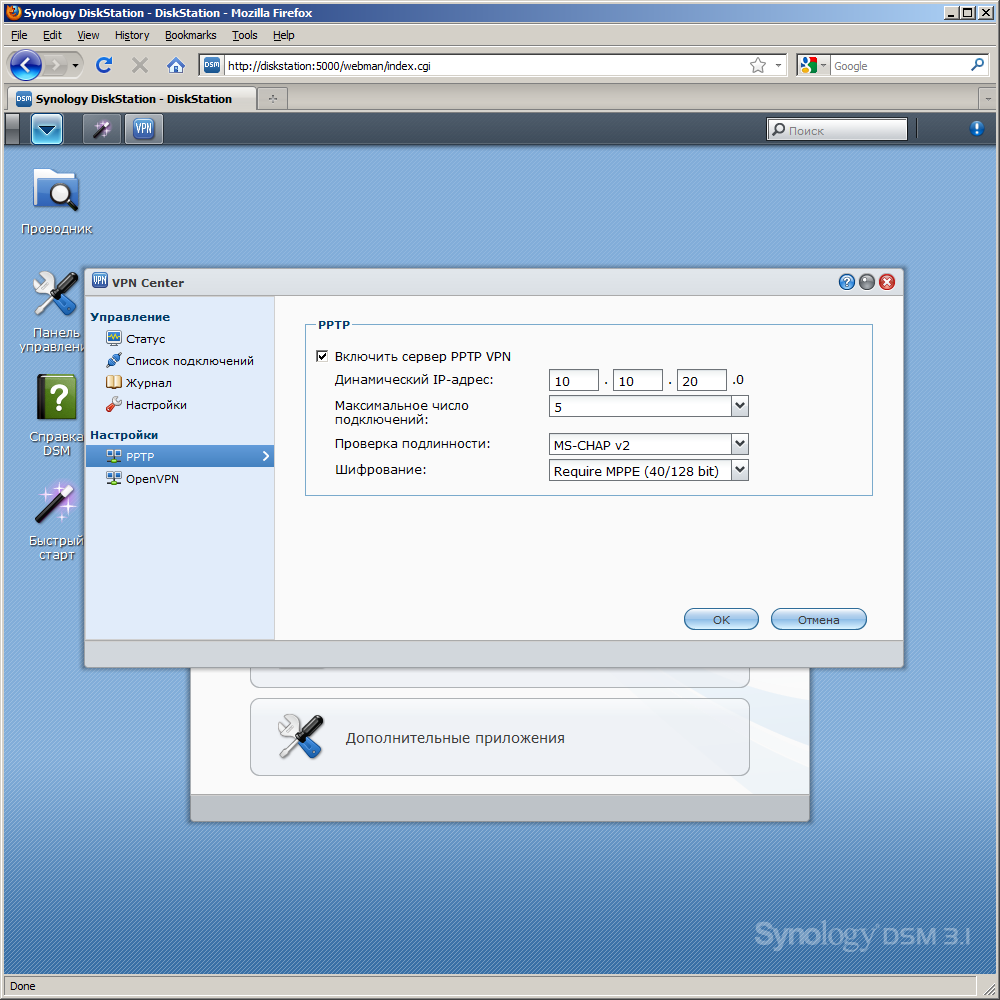Open Быстрый старт desktop icon
The width and height of the screenshot is (1000, 1000).
(x=56, y=522)
